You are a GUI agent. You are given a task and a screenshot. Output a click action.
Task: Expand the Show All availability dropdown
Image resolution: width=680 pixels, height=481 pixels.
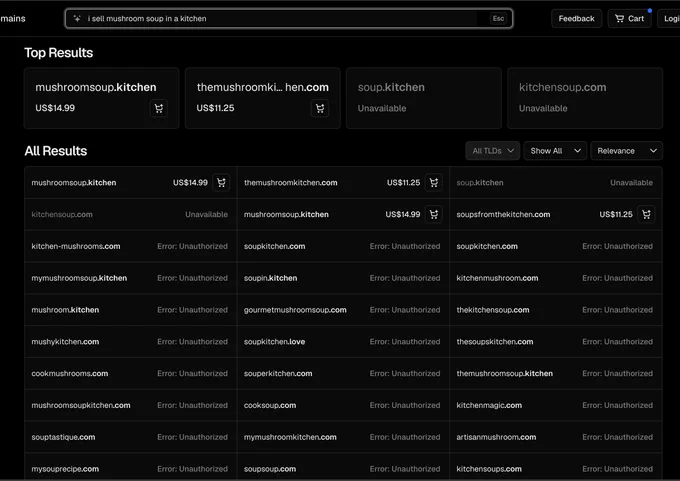(x=555, y=151)
